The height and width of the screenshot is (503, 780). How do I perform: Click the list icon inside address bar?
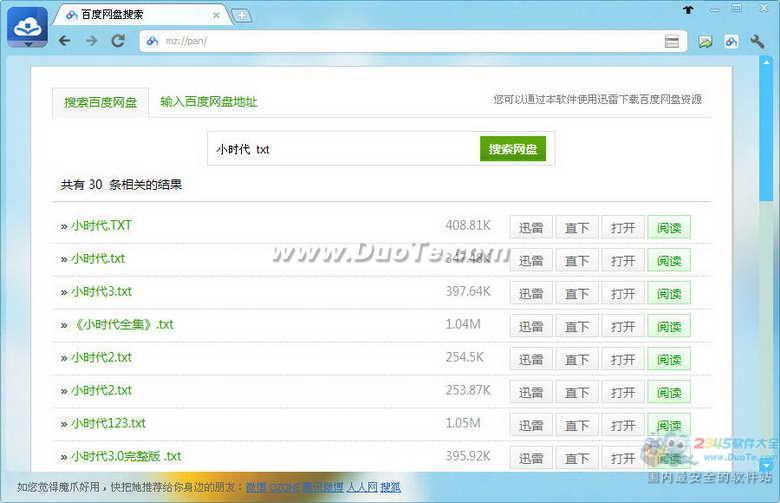672,41
